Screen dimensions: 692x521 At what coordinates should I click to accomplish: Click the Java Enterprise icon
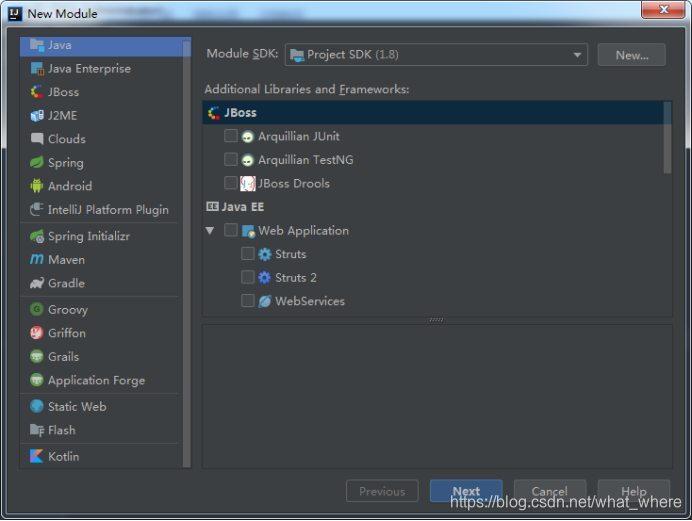click(x=37, y=68)
